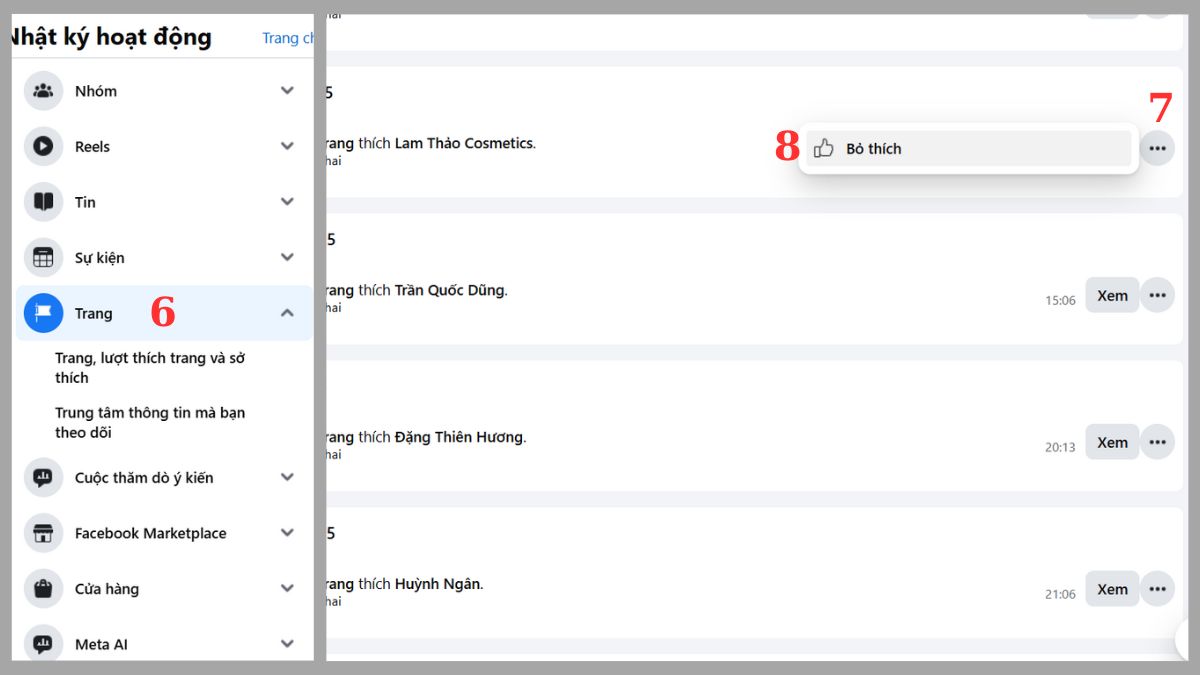Select the Facebook Marketplace storefront icon
Viewport: 1200px width, 675px height.
pyautogui.click(x=43, y=533)
